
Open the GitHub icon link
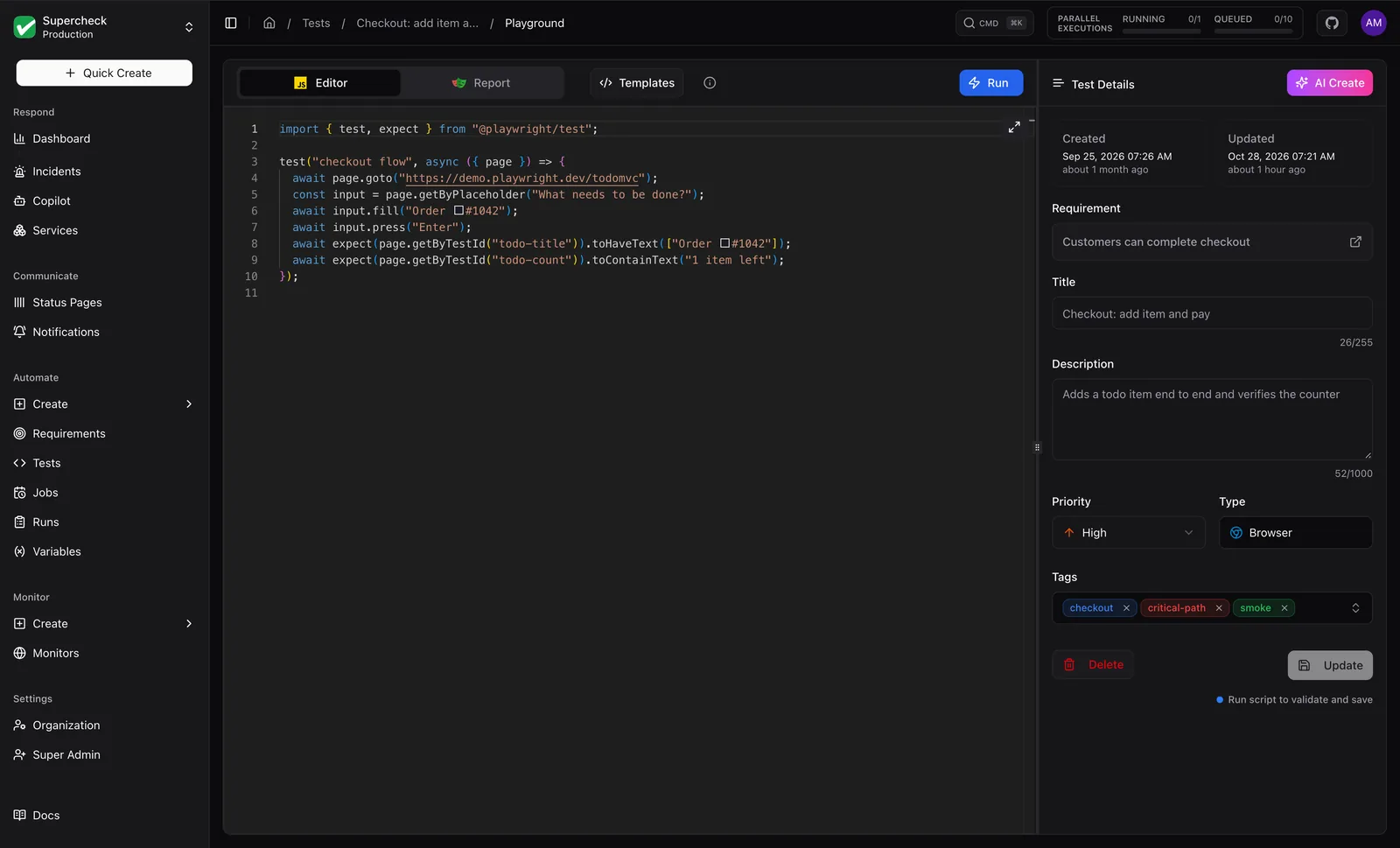[1332, 23]
